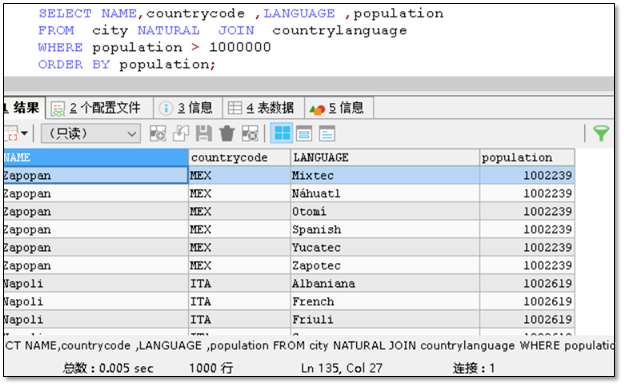Sort by the LANGUAGE column header
The height and width of the screenshot is (386, 624).
click(x=385, y=158)
